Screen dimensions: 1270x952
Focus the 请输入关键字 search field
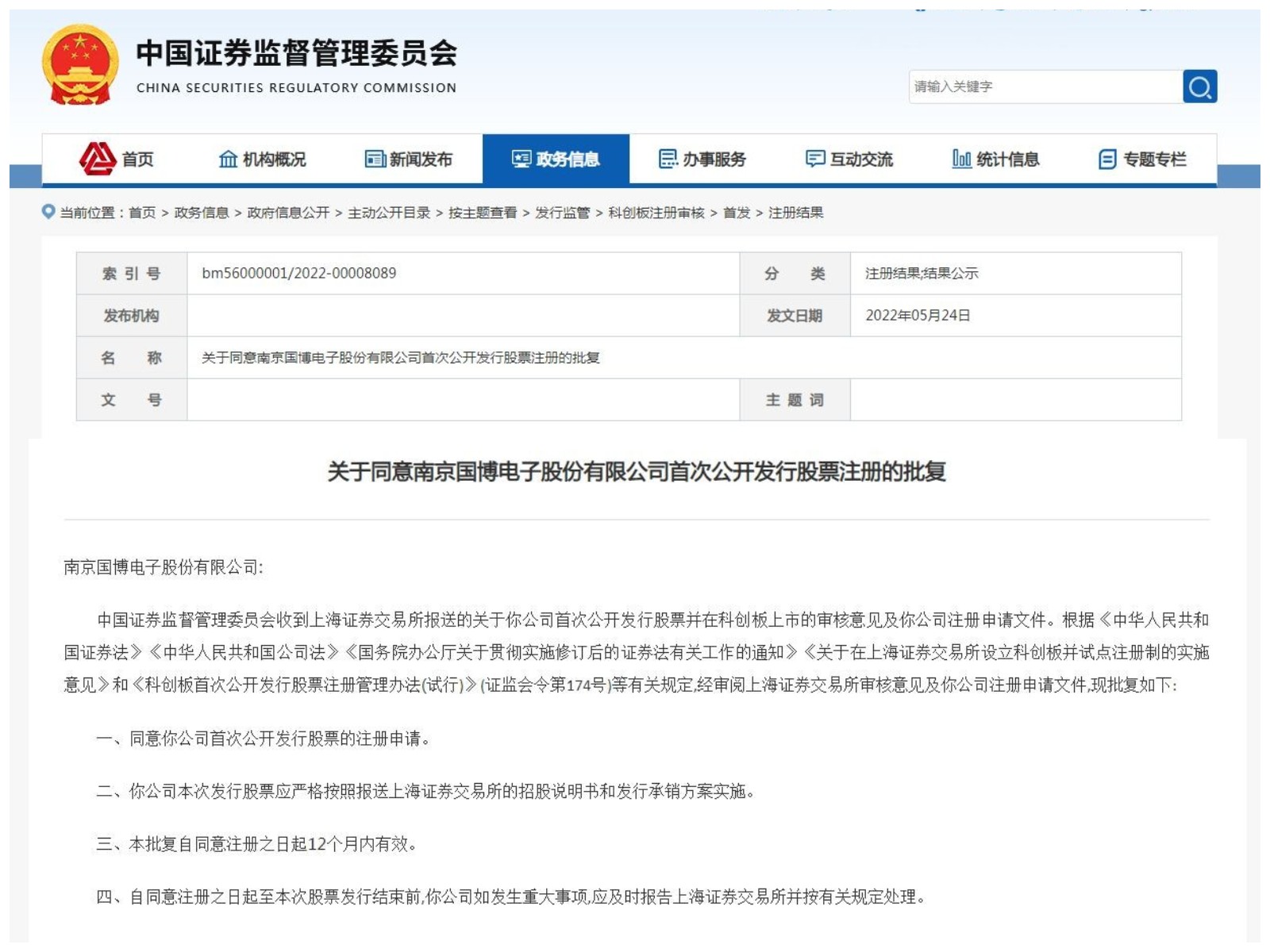click(1044, 86)
